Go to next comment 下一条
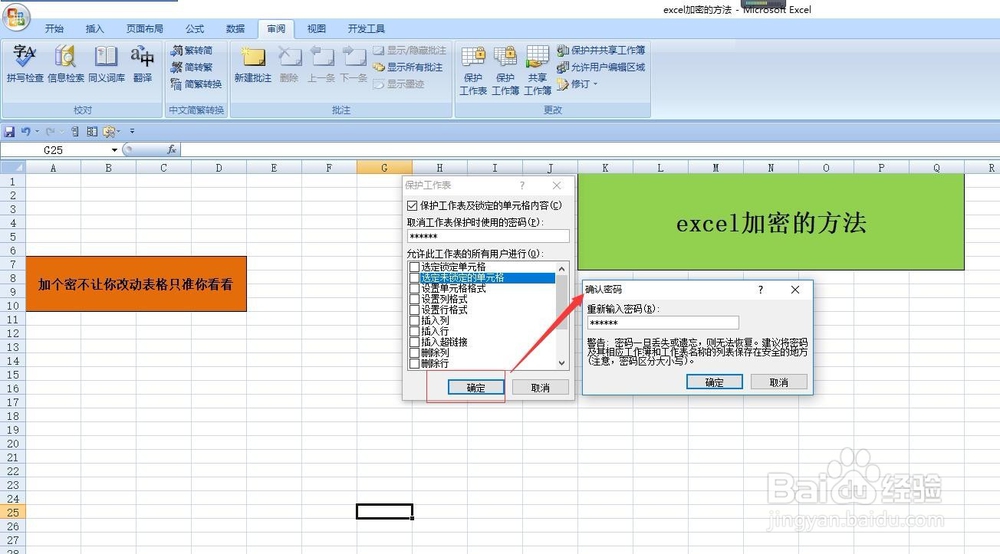 pyautogui.click(x=353, y=64)
